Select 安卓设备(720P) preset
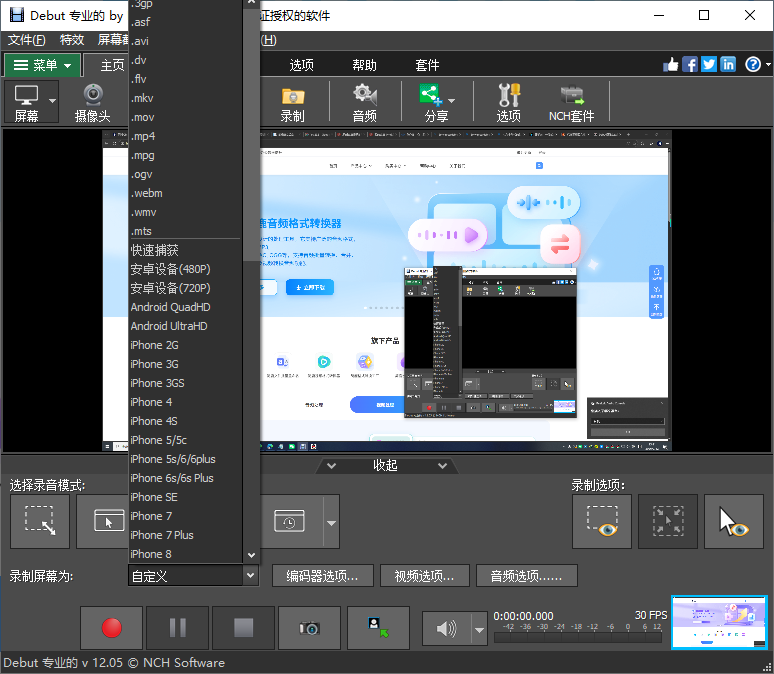Viewport: 774px width, 674px height. pos(186,288)
